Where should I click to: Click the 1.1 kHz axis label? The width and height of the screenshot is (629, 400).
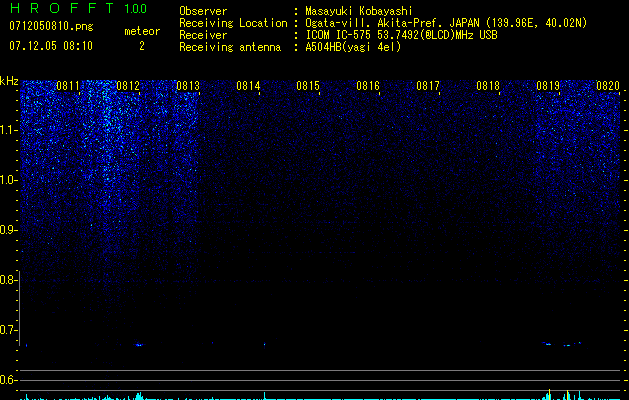tap(8, 130)
